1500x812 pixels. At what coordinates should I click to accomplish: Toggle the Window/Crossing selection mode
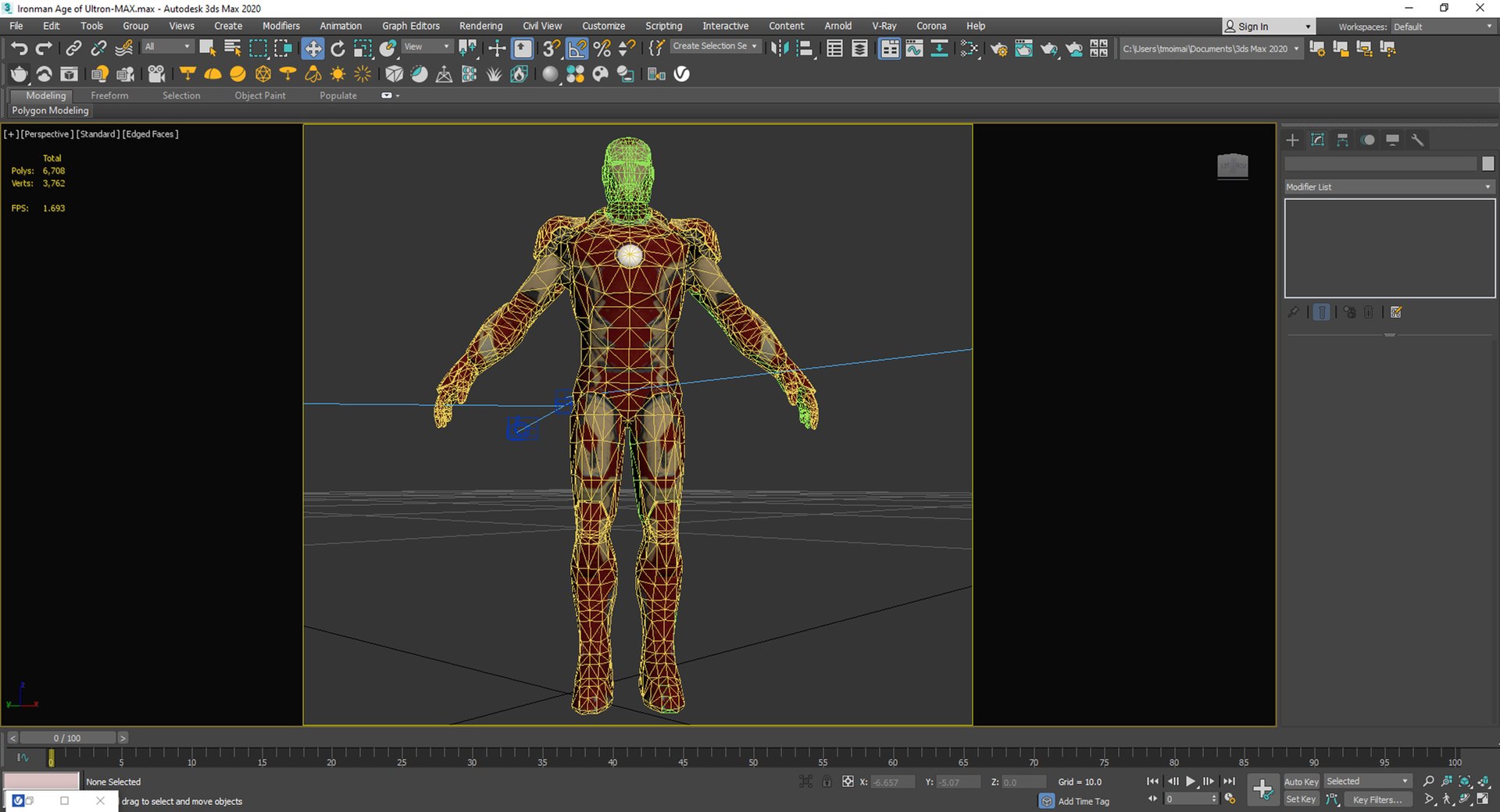[x=283, y=48]
